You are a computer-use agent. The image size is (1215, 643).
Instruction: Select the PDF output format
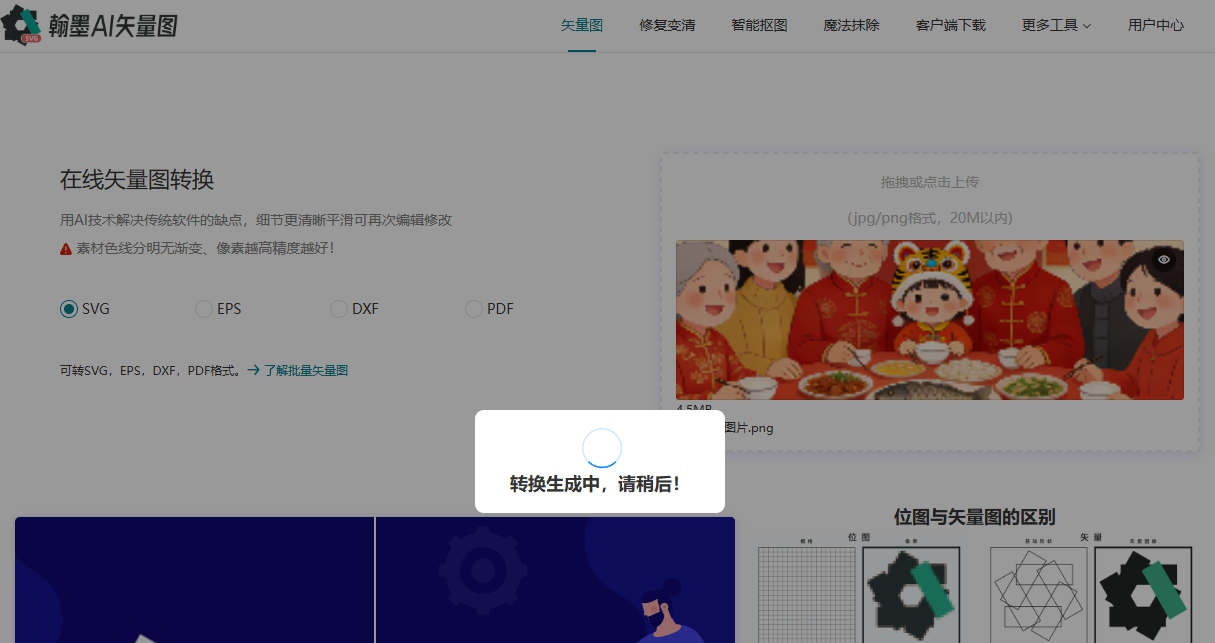coord(473,309)
